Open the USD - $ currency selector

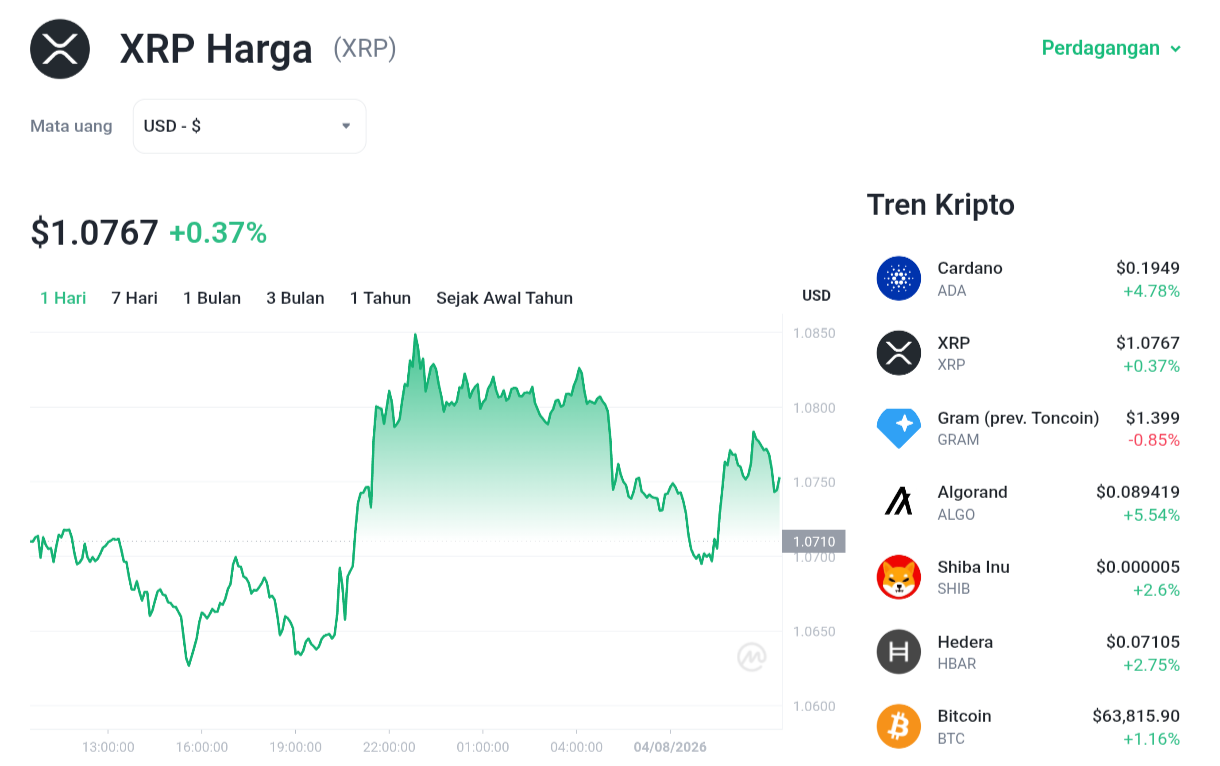click(x=250, y=126)
